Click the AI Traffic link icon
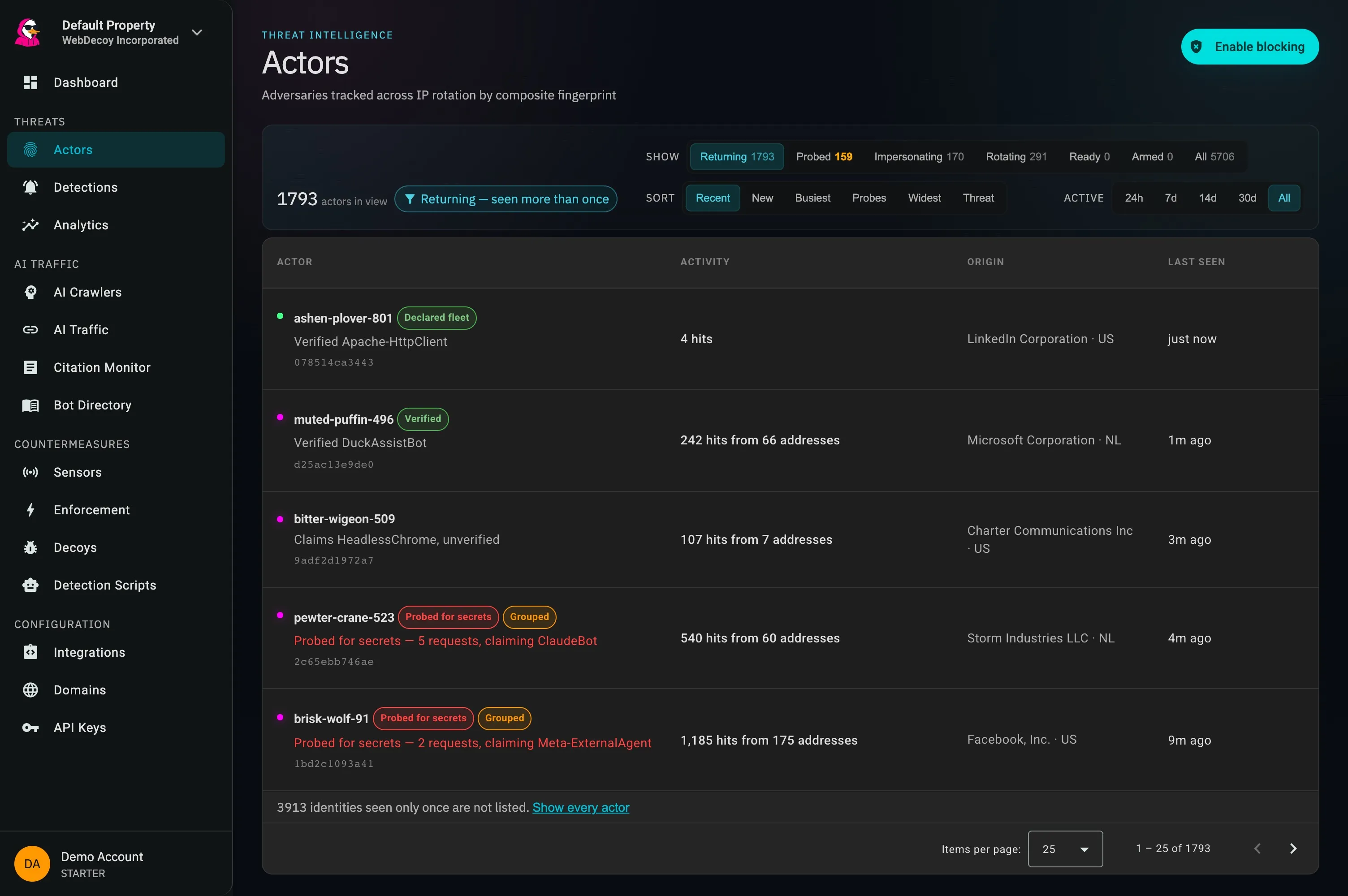Viewport: 1348px width, 896px height. [30, 330]
